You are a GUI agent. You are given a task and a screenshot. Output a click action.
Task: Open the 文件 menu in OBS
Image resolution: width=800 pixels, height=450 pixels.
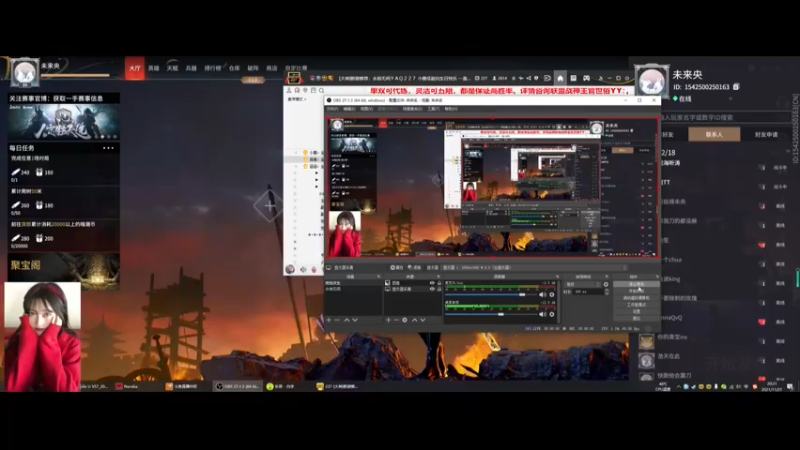(332, 109)
